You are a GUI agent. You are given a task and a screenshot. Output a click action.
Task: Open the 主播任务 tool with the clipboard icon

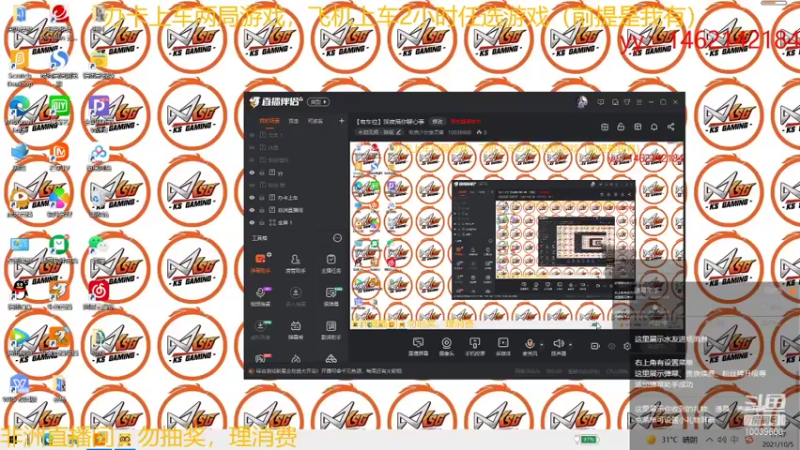[x=331, y=263]
